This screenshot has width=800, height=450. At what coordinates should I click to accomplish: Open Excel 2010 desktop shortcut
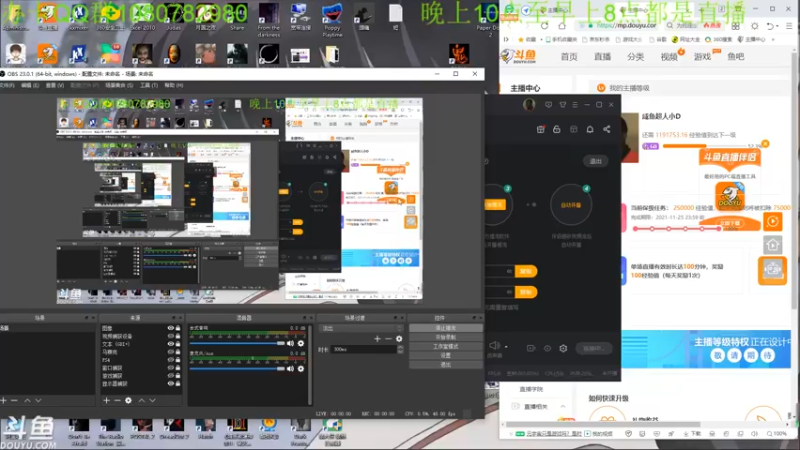coord(142,16)
